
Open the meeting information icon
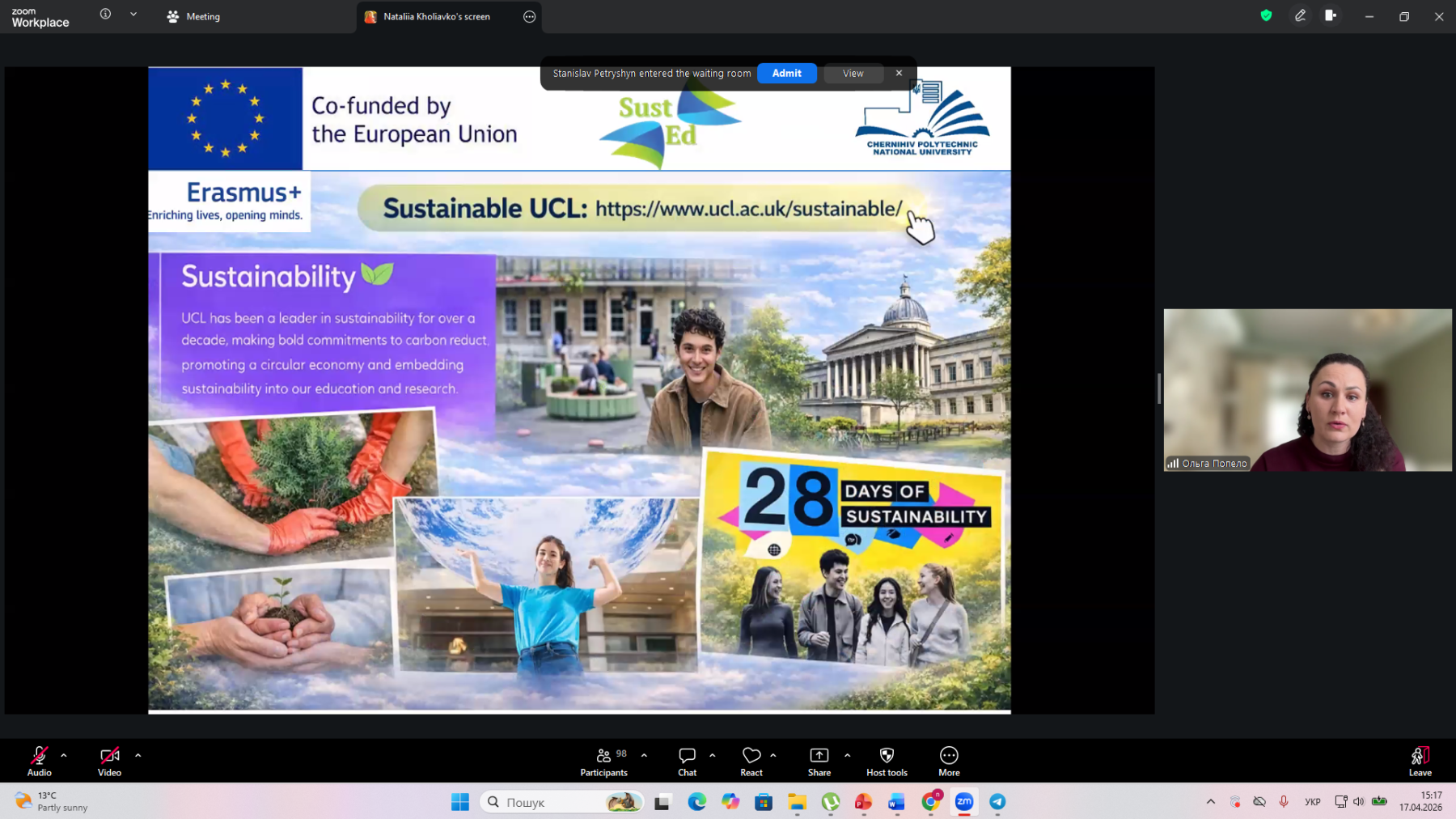(105, 15)
